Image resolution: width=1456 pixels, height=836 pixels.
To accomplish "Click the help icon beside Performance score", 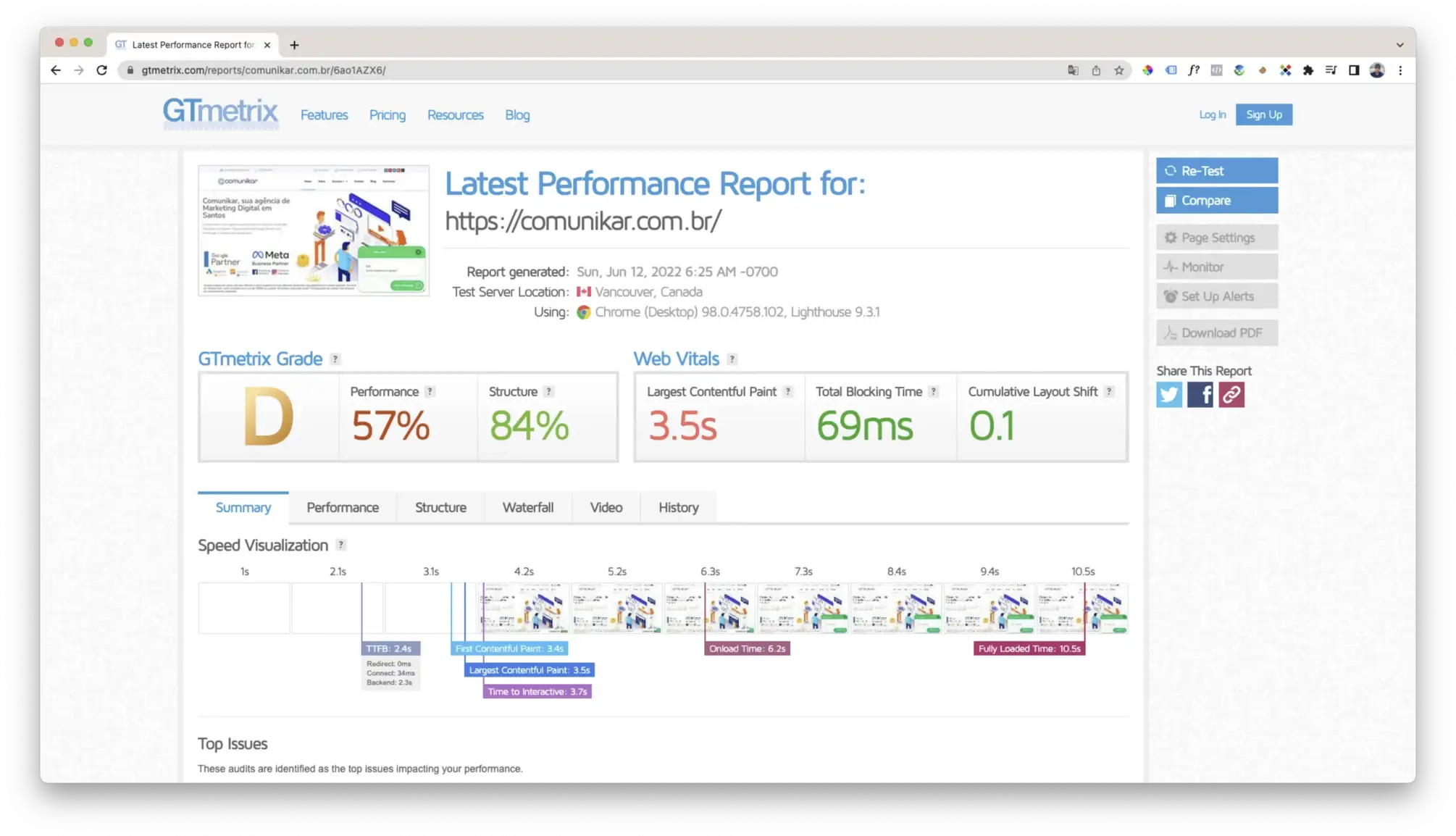I will 430,392.
